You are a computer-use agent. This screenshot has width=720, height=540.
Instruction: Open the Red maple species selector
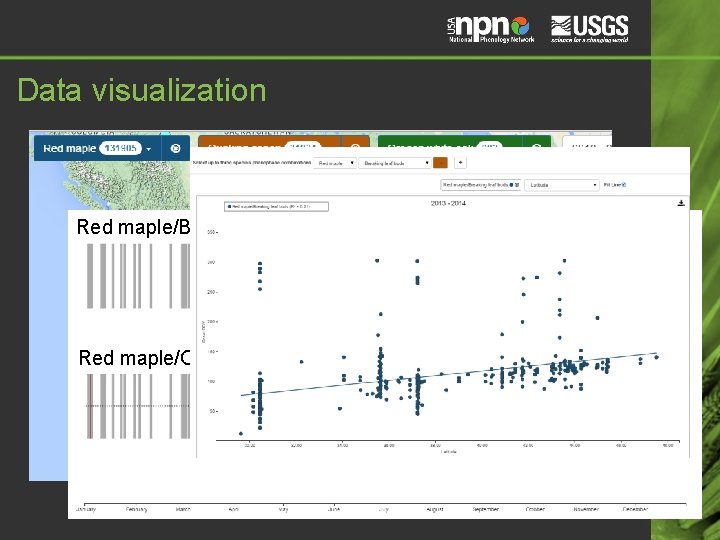(x=335, y=163)
